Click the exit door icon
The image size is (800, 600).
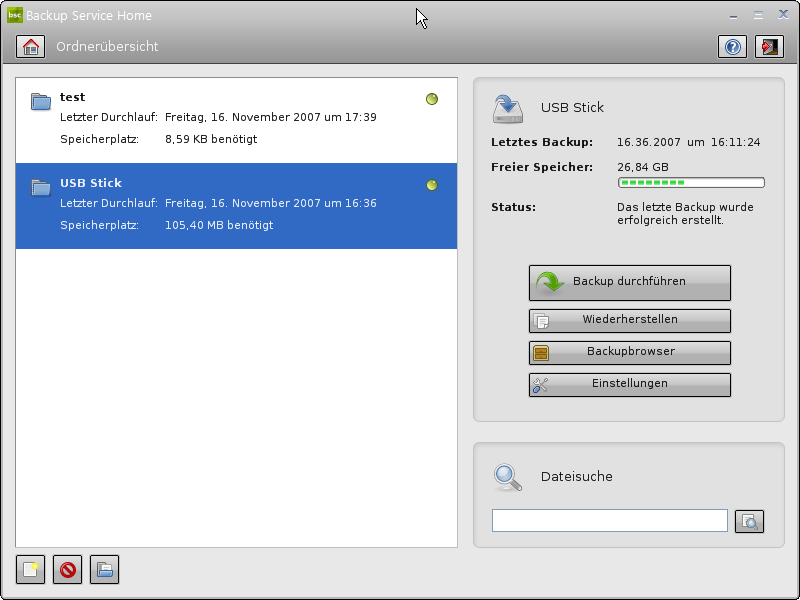769,47
